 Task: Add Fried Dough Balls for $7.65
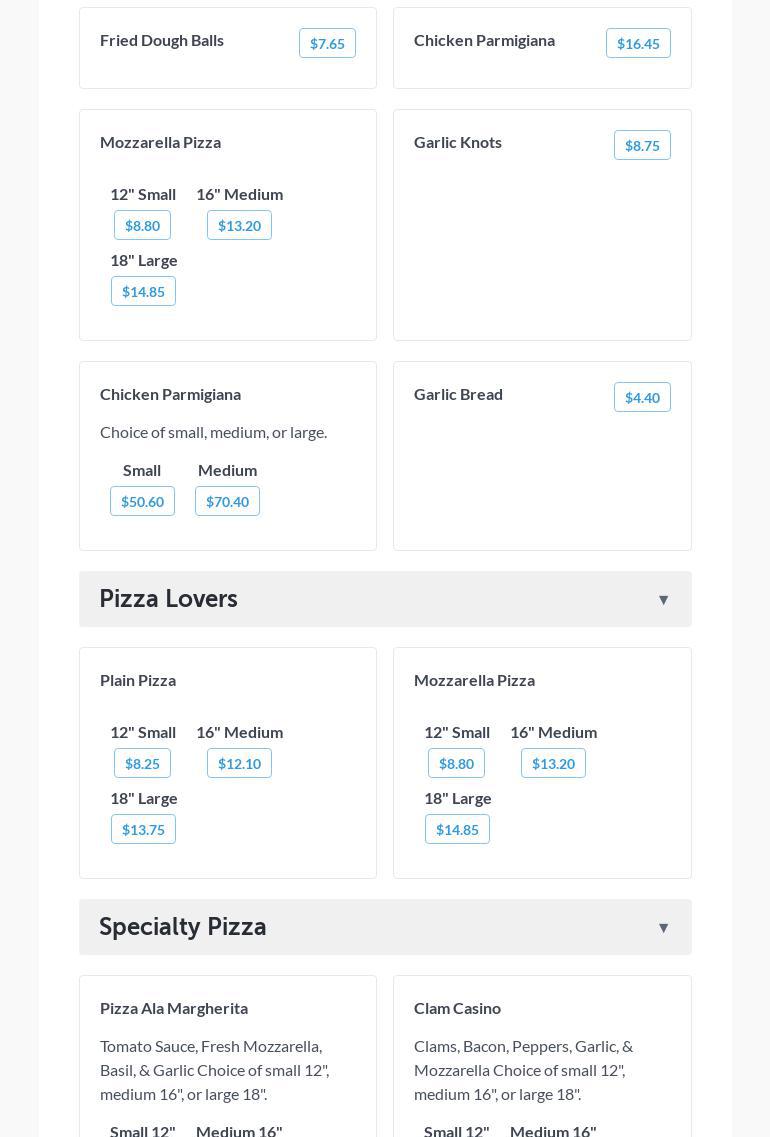coord(327,43)
